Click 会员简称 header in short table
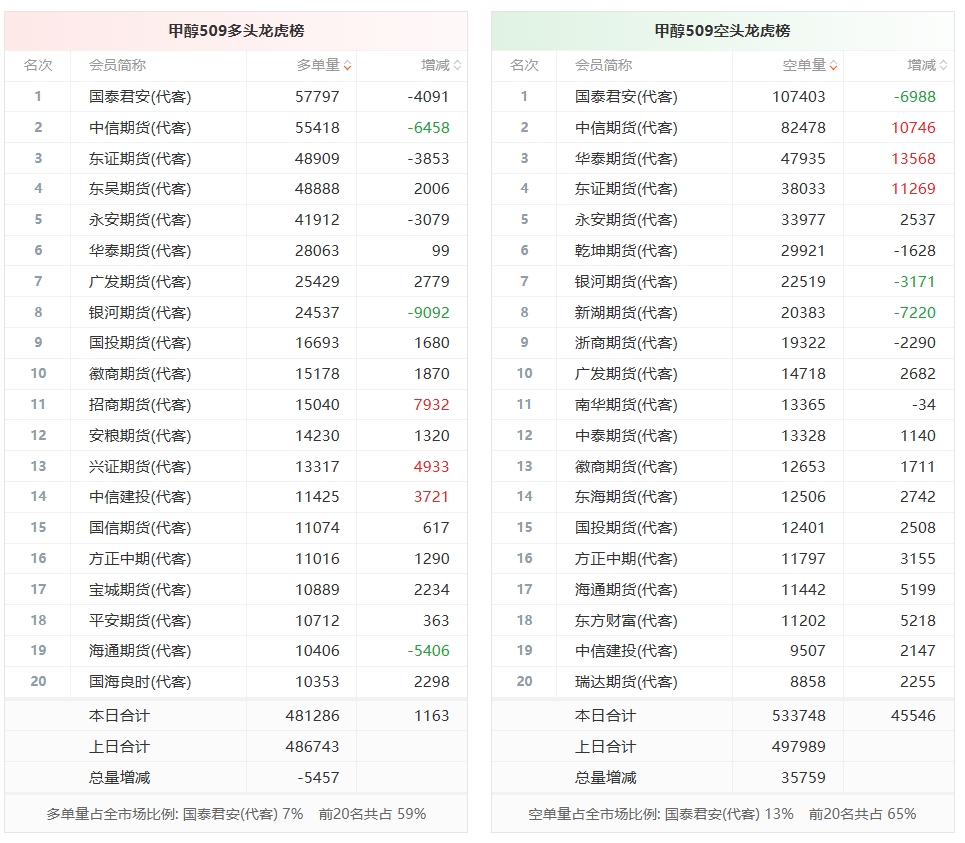965x843 pixels. [x=604, y=65]
